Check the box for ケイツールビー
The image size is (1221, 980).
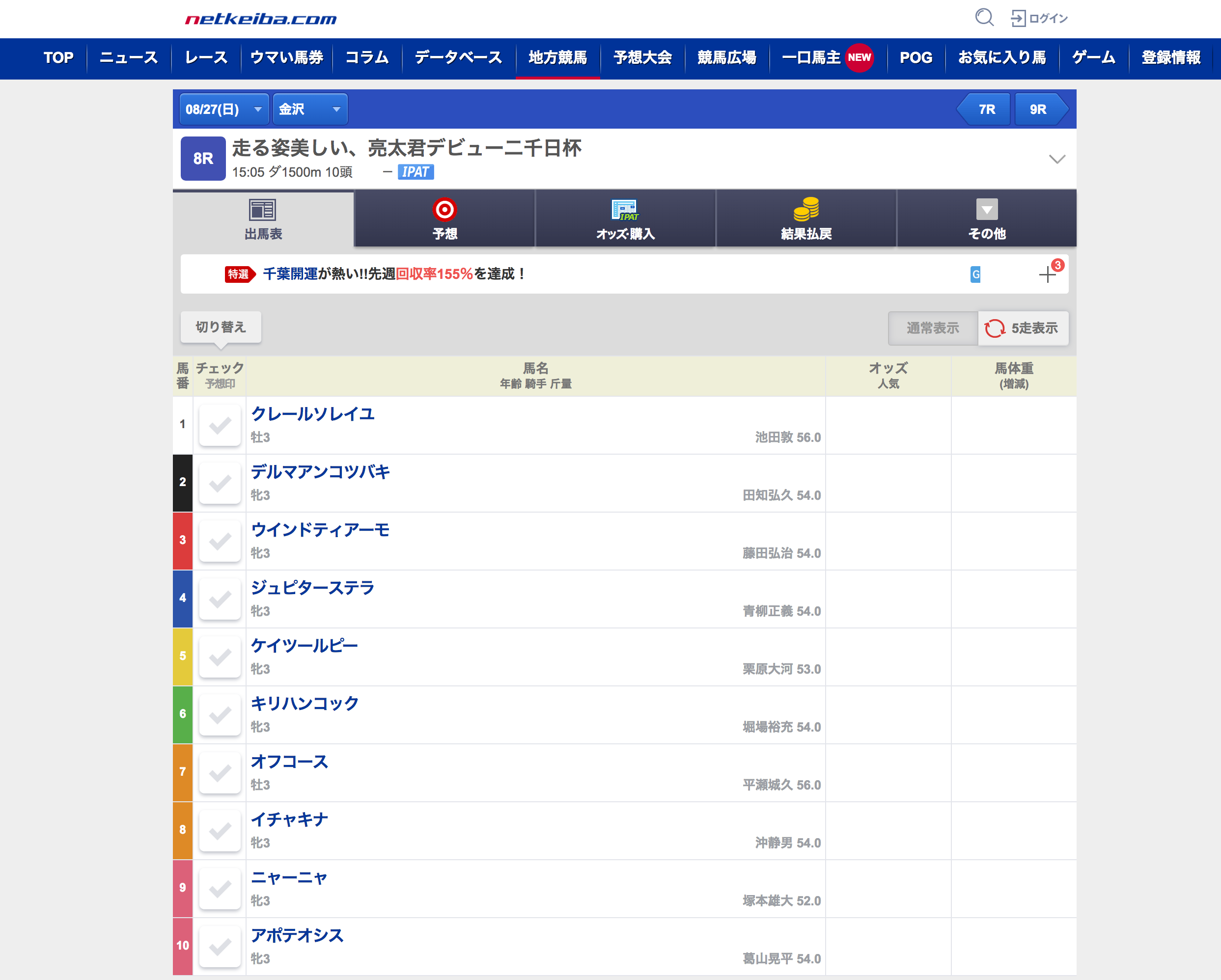[220, 657]
